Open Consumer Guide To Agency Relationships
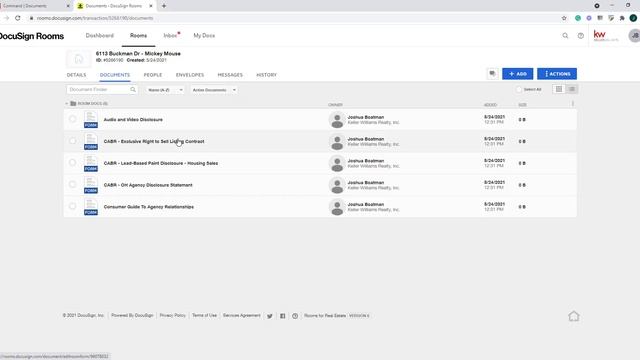This screenshot has height=360, width=640. (149, 207)
